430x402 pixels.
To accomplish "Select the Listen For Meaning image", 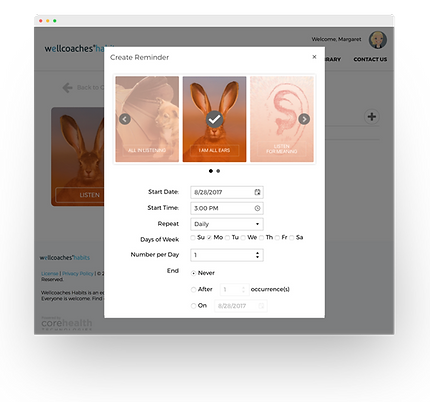I will point(282,119).
